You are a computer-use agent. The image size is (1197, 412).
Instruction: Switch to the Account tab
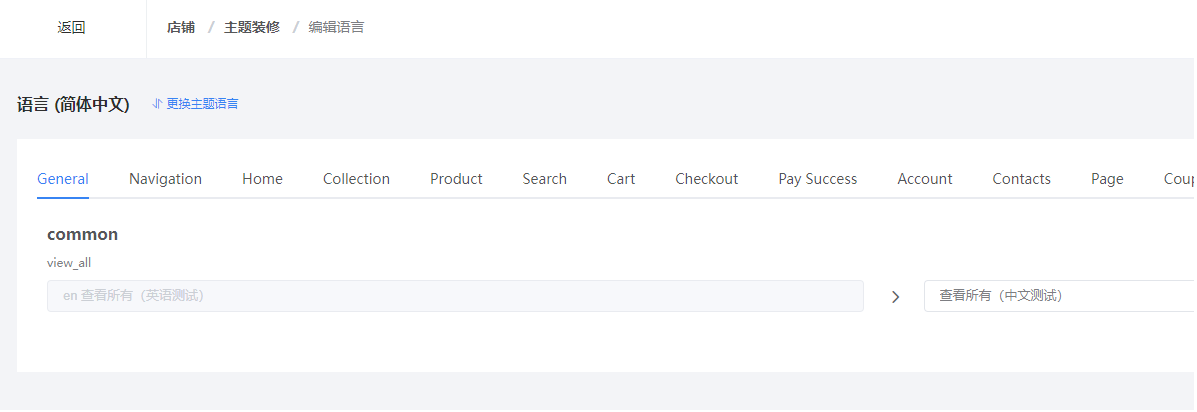coord(925,179)
